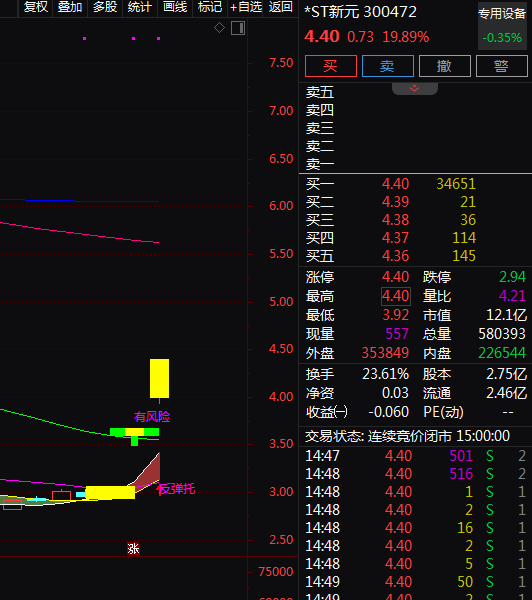The image size is (532, 600).
Task: Select the 多股 multi-stock view
Action: (x=104, y=7)
